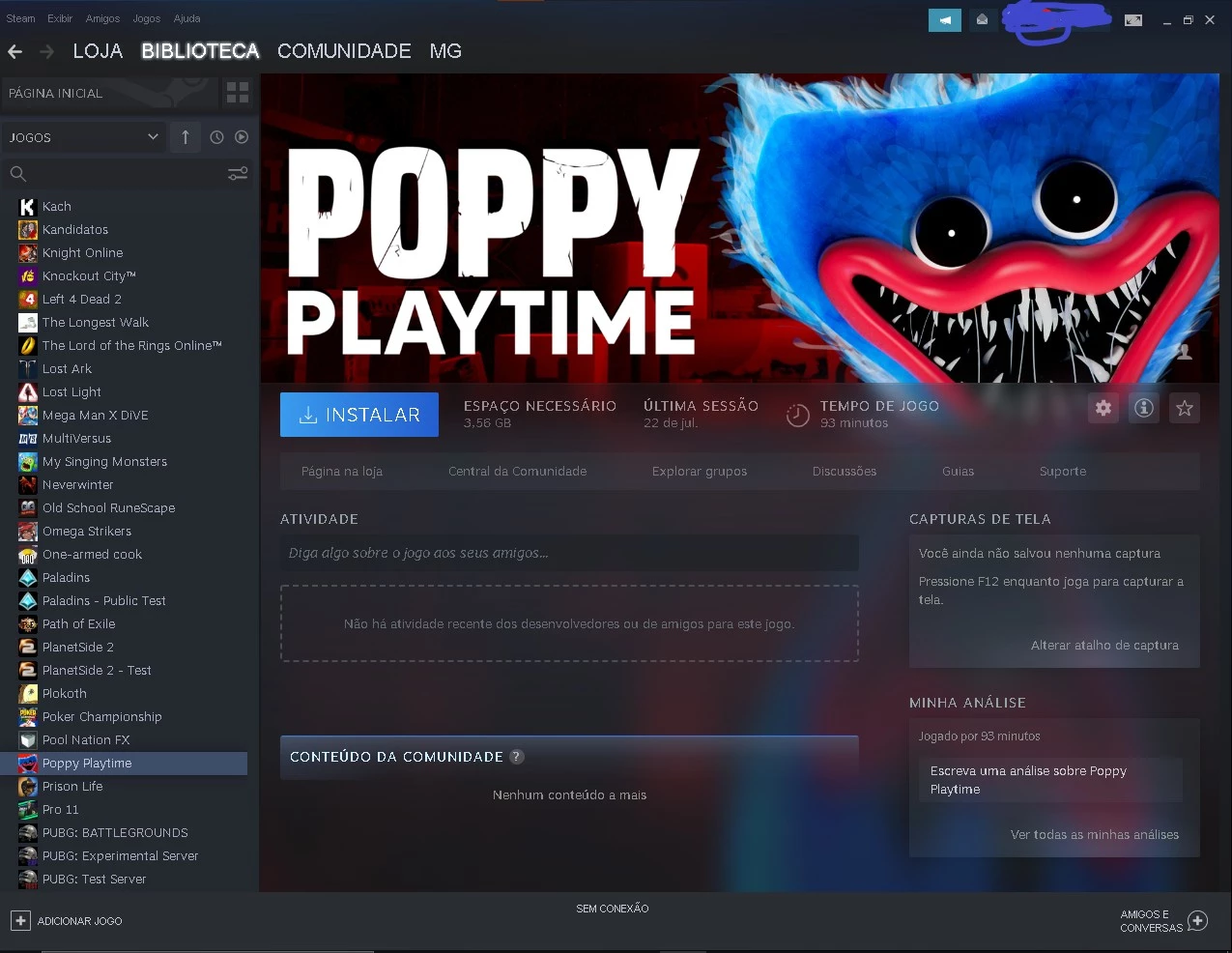Open Explorar grupos link
The height and width of the screenshot is (953, 1232).
700,472
